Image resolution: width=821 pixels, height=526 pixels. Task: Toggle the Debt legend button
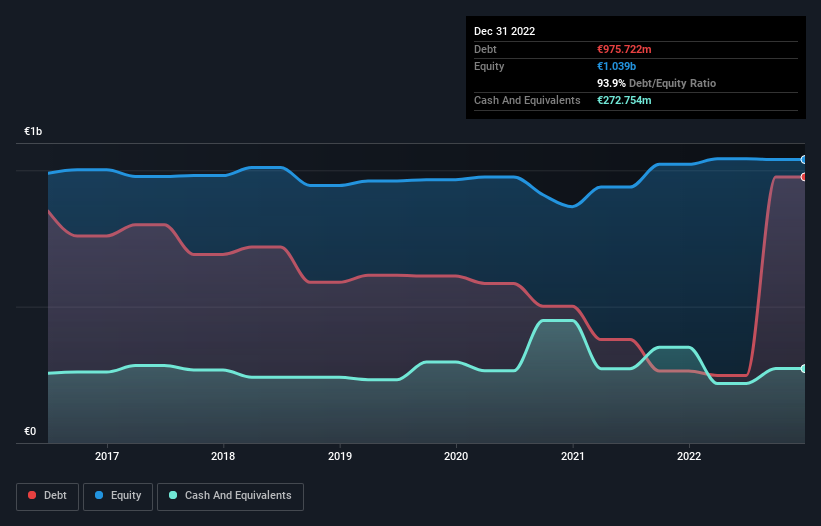tap(48, 496)
